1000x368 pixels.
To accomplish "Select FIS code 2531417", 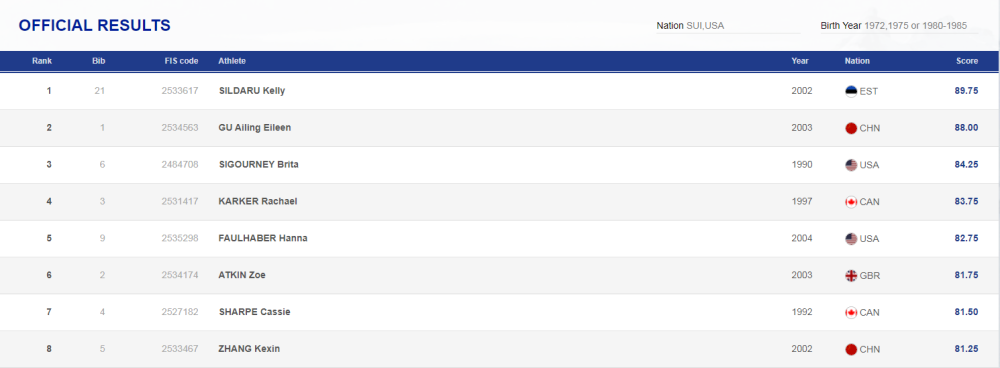I will (180, 202).
